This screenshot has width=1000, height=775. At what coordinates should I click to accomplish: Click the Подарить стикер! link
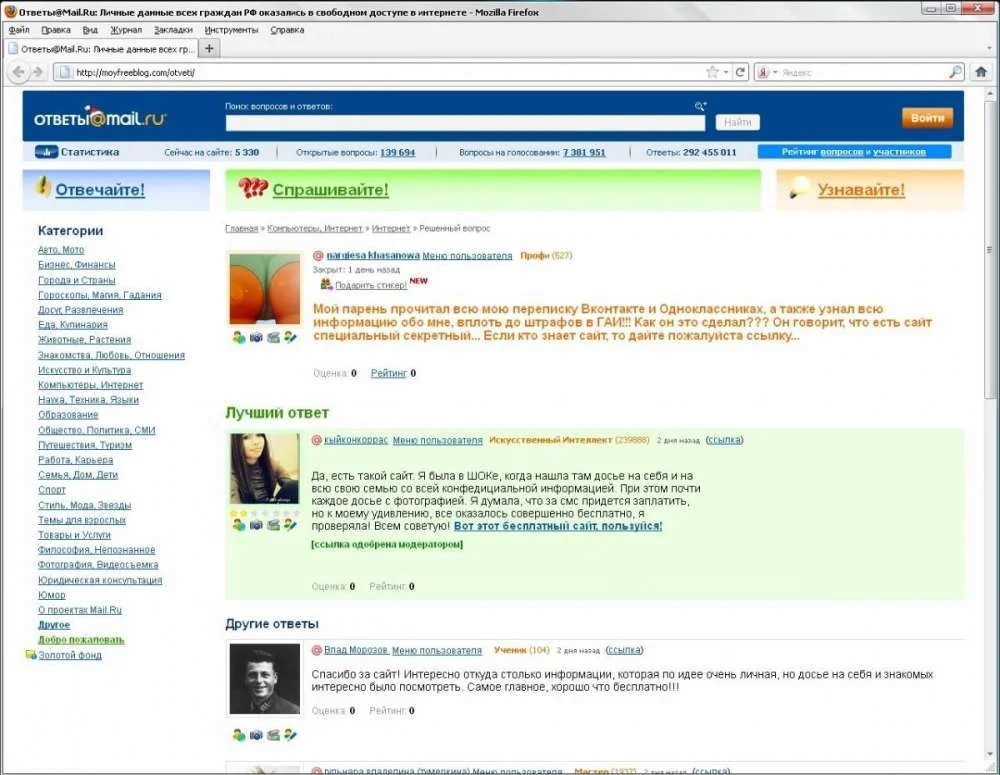371,285
